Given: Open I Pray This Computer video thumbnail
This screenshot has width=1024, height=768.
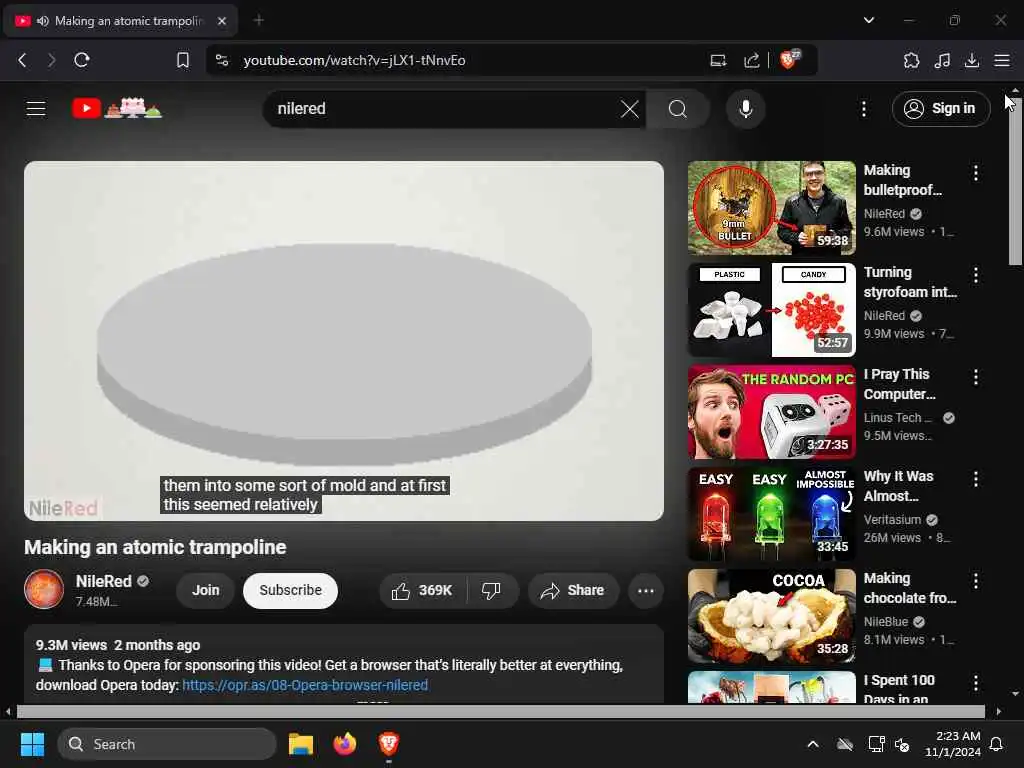Looking at the screenshot, I should pyautogui.click(x=771, y=412).
